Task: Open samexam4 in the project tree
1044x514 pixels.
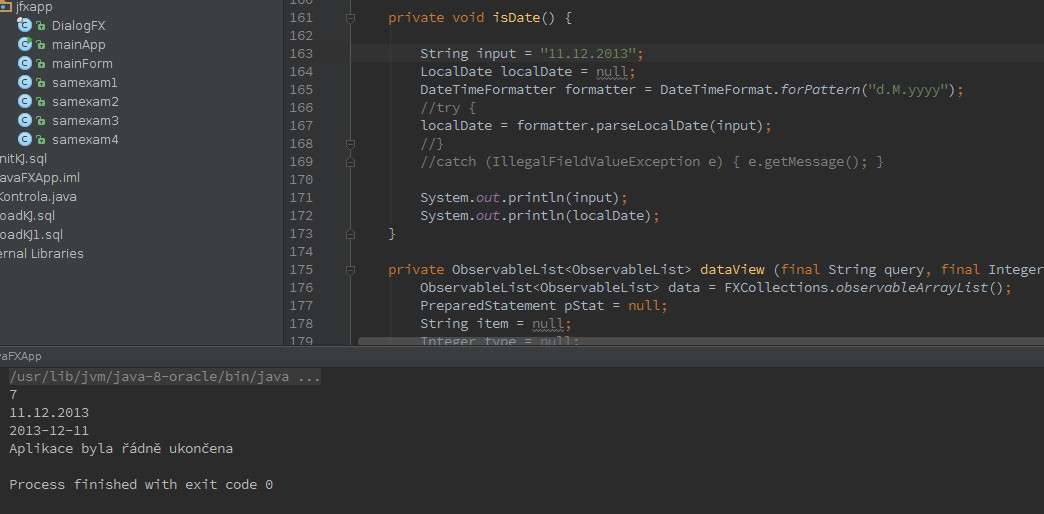Action: (85, 140)
